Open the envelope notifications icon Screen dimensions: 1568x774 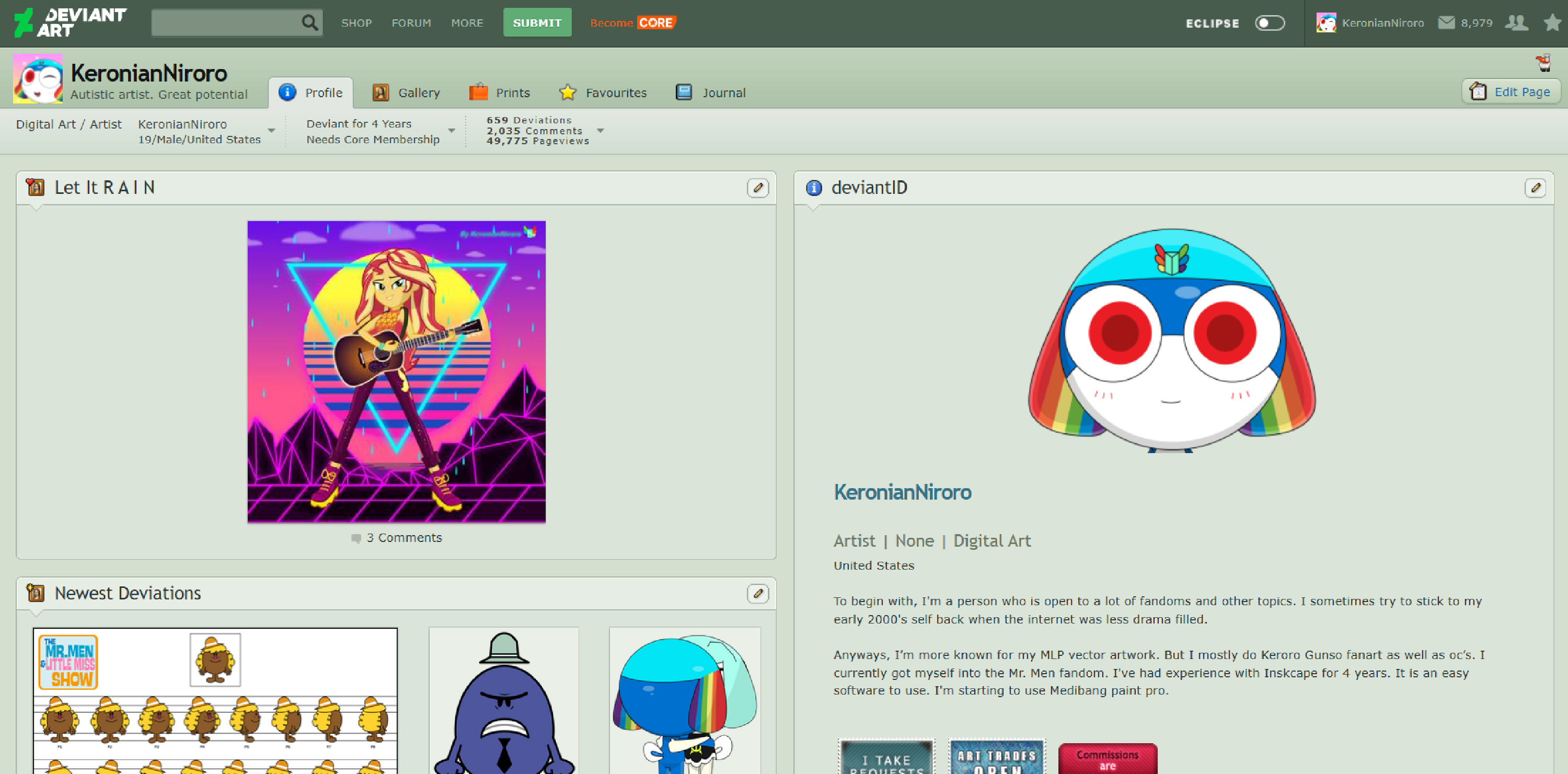point(1446,23)
